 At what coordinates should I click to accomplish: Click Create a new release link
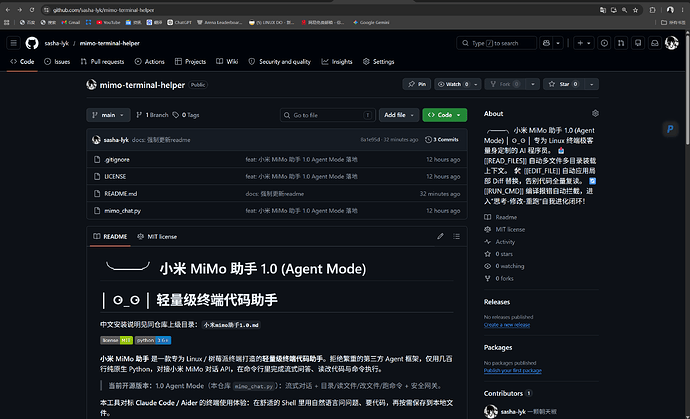507,325
